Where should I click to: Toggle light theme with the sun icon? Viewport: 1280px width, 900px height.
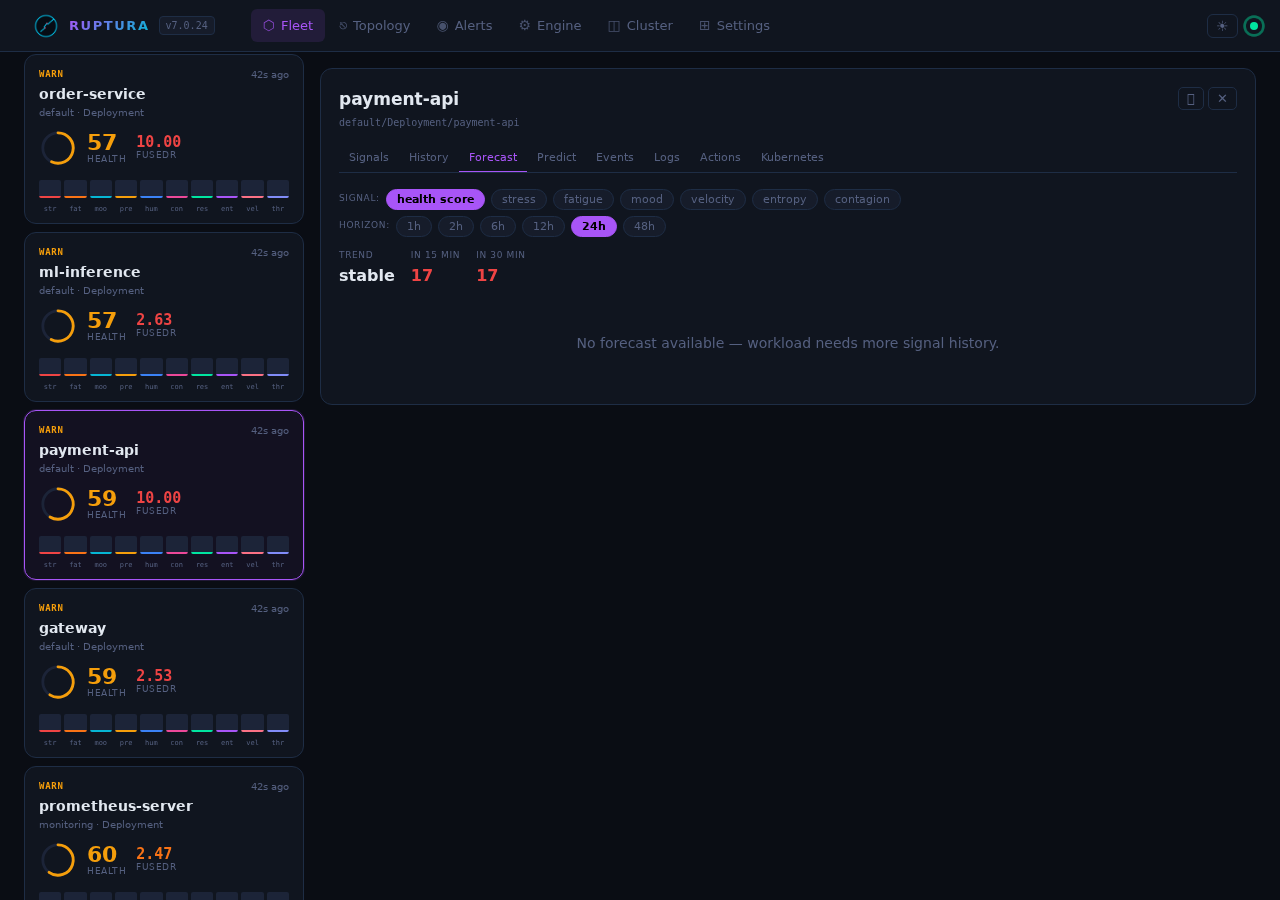click(1222, 26)
